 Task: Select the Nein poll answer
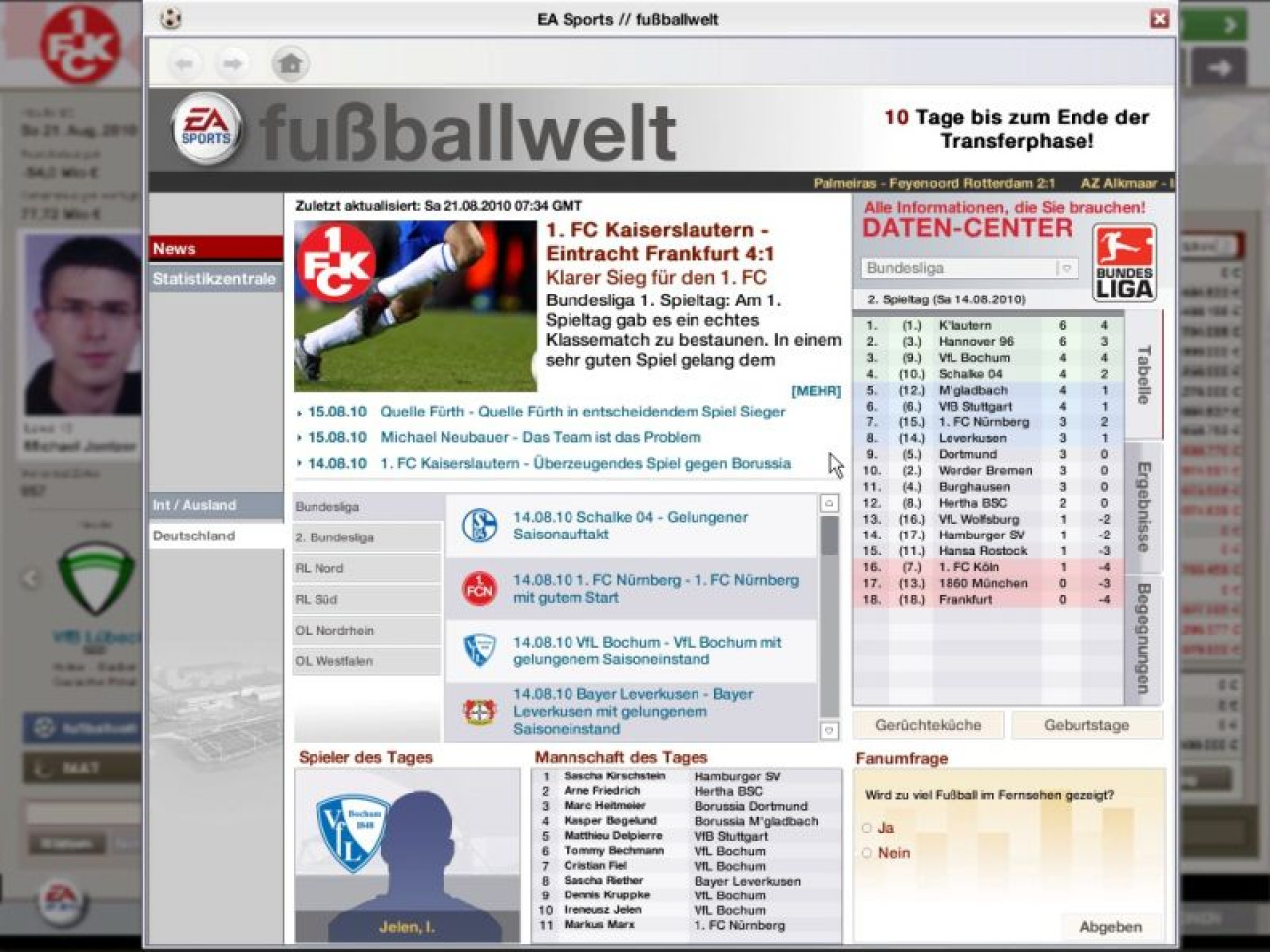(x=867, y=853)
